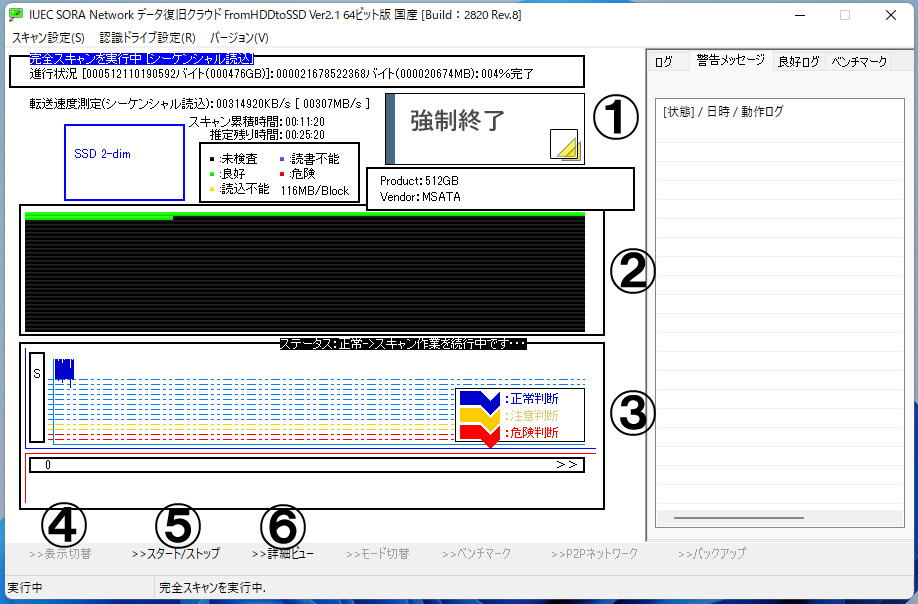918x604 pixels.
Task: Switch to the ログ tab
Action: pos(664,62)
